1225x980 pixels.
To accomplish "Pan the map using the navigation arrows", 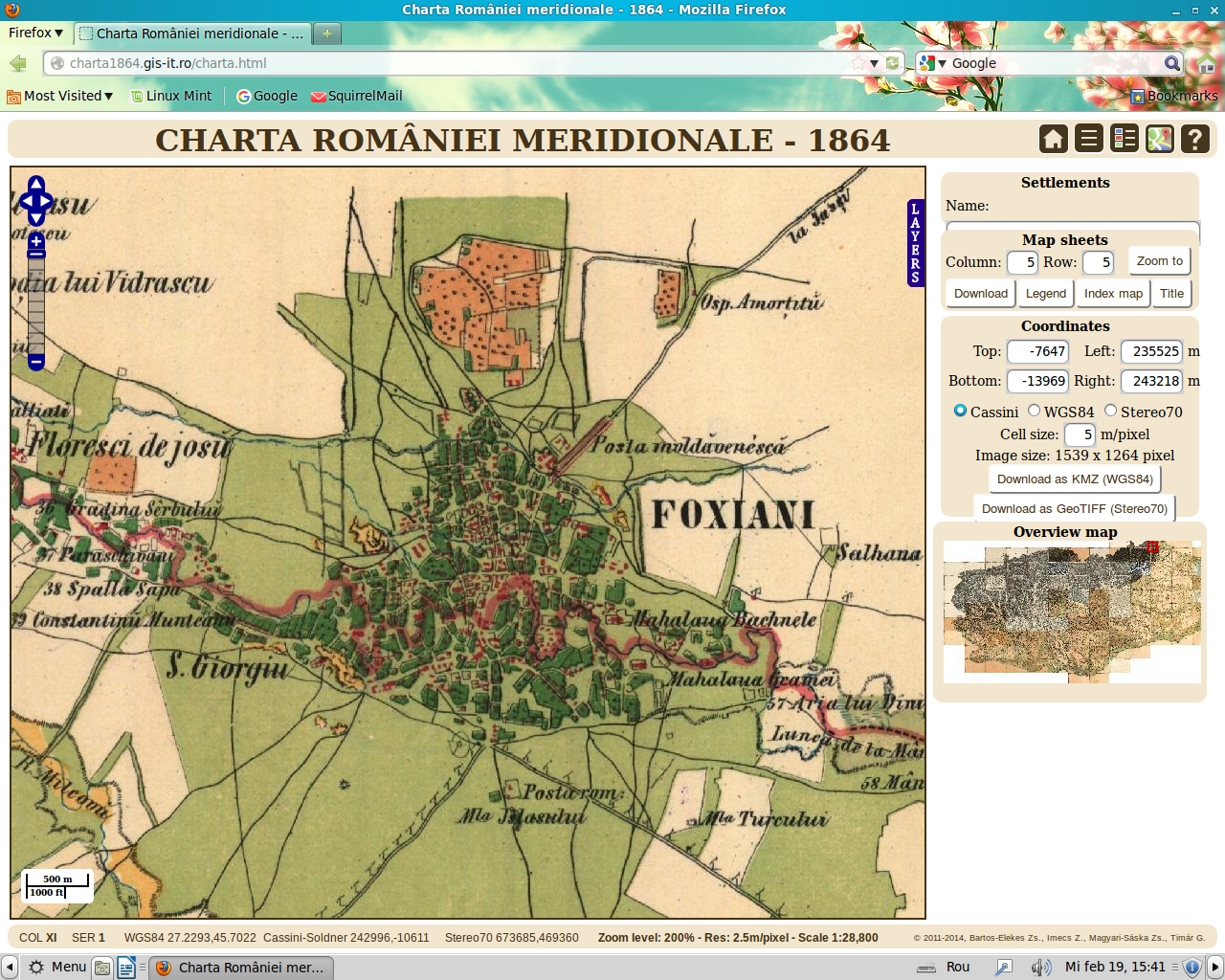I will (36, 201).
